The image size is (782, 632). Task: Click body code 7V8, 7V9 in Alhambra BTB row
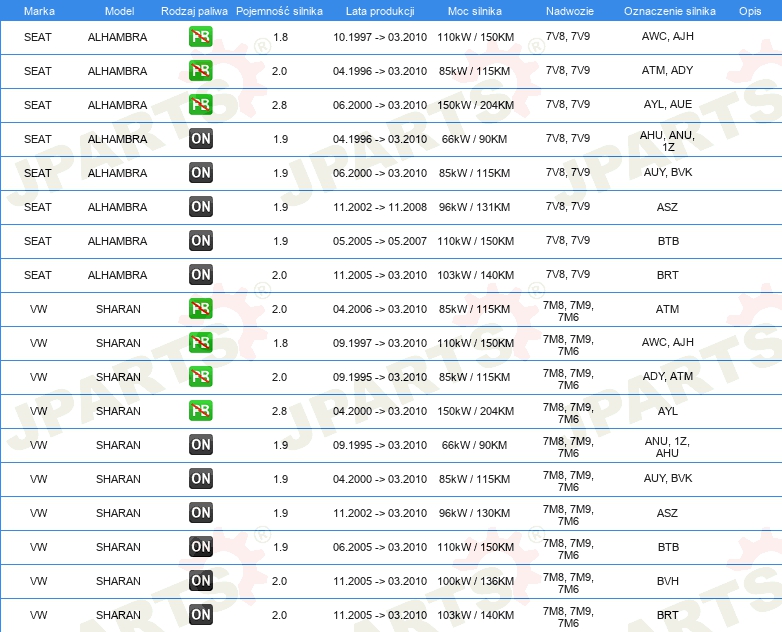point(568,240)
